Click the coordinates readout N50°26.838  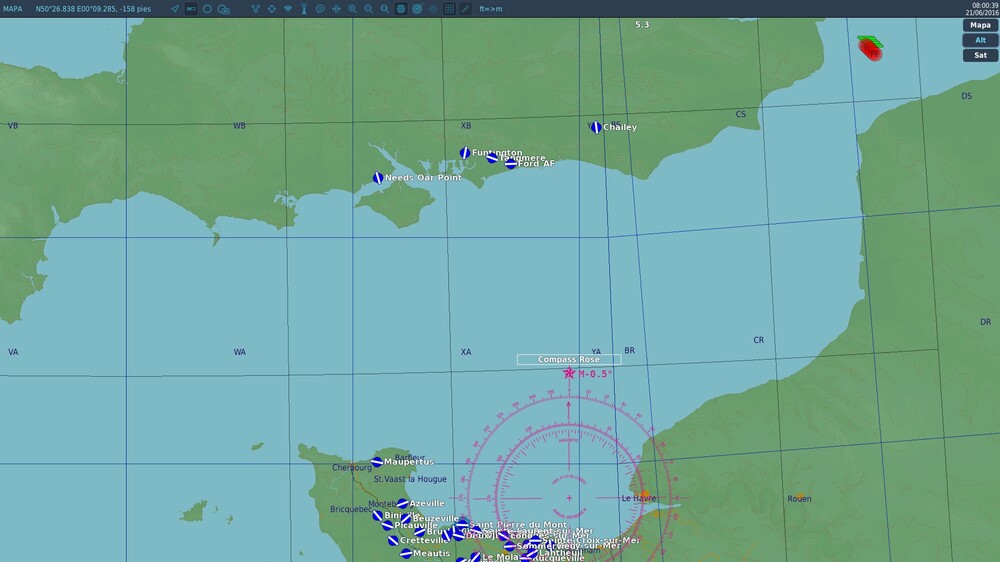(93, 9)
